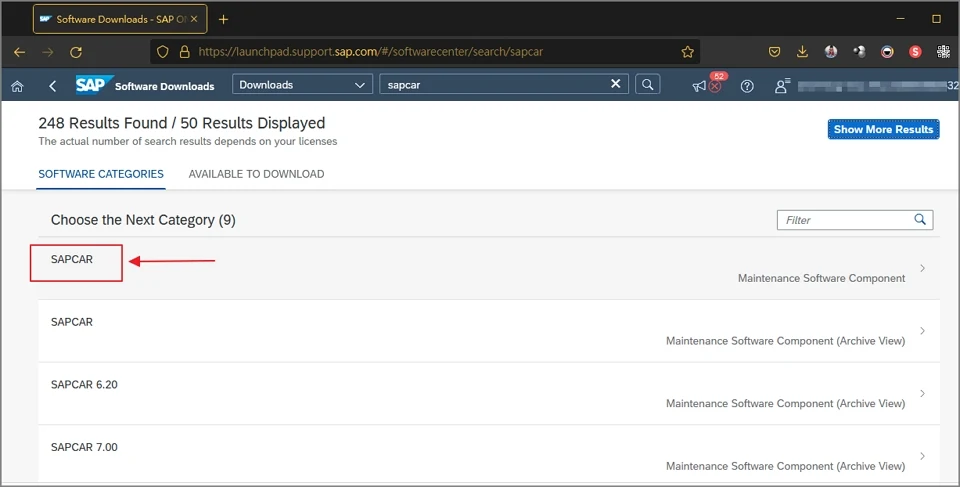Open SAPCAR 6.20 category
Viewport: 960px width, 487px height.
(x=489, y=393)
